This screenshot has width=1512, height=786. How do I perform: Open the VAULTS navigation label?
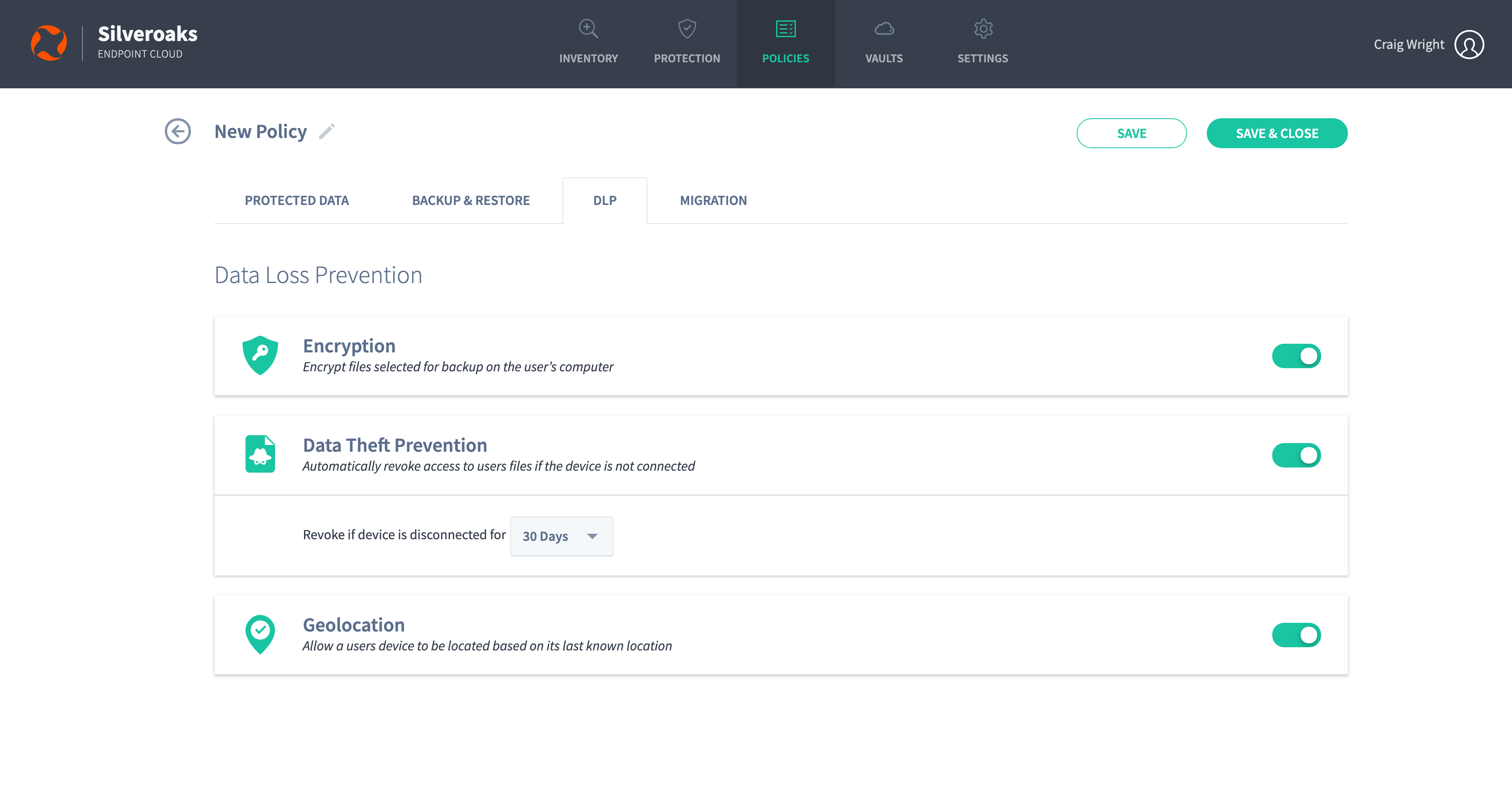[884, 58]
